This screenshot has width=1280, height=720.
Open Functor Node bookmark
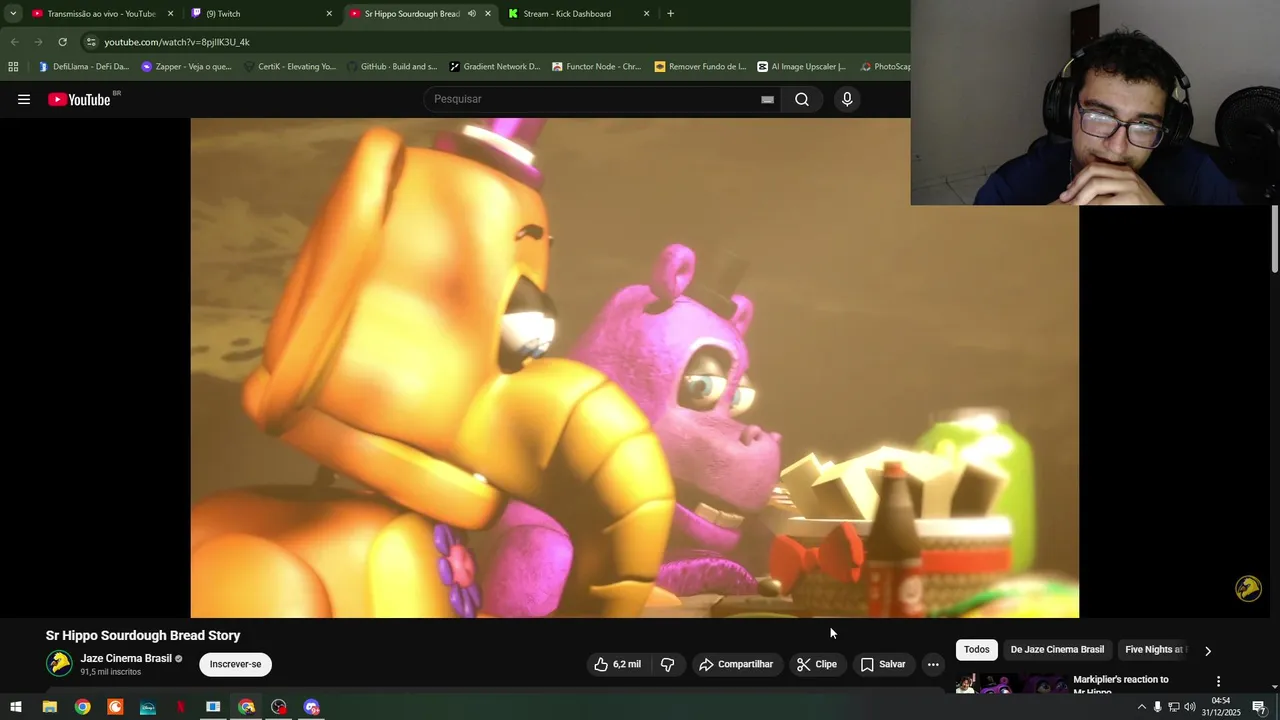596,67
